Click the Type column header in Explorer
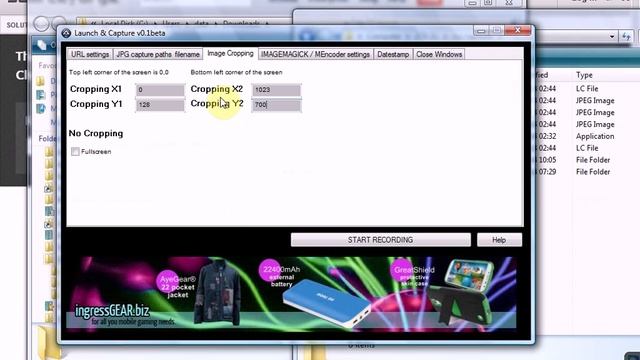Viewport: 640px width, 360px height. point(584,75)
